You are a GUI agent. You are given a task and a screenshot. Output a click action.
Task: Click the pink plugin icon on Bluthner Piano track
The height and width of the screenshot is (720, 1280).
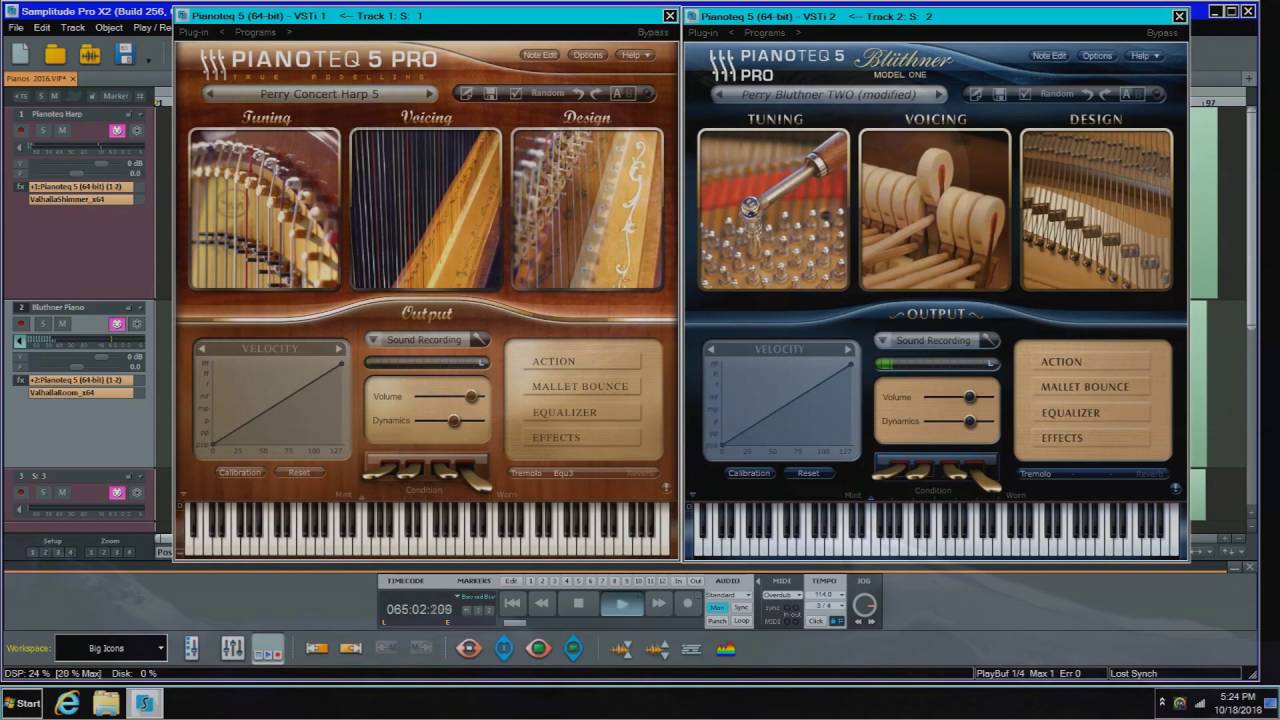coord(117,324)
